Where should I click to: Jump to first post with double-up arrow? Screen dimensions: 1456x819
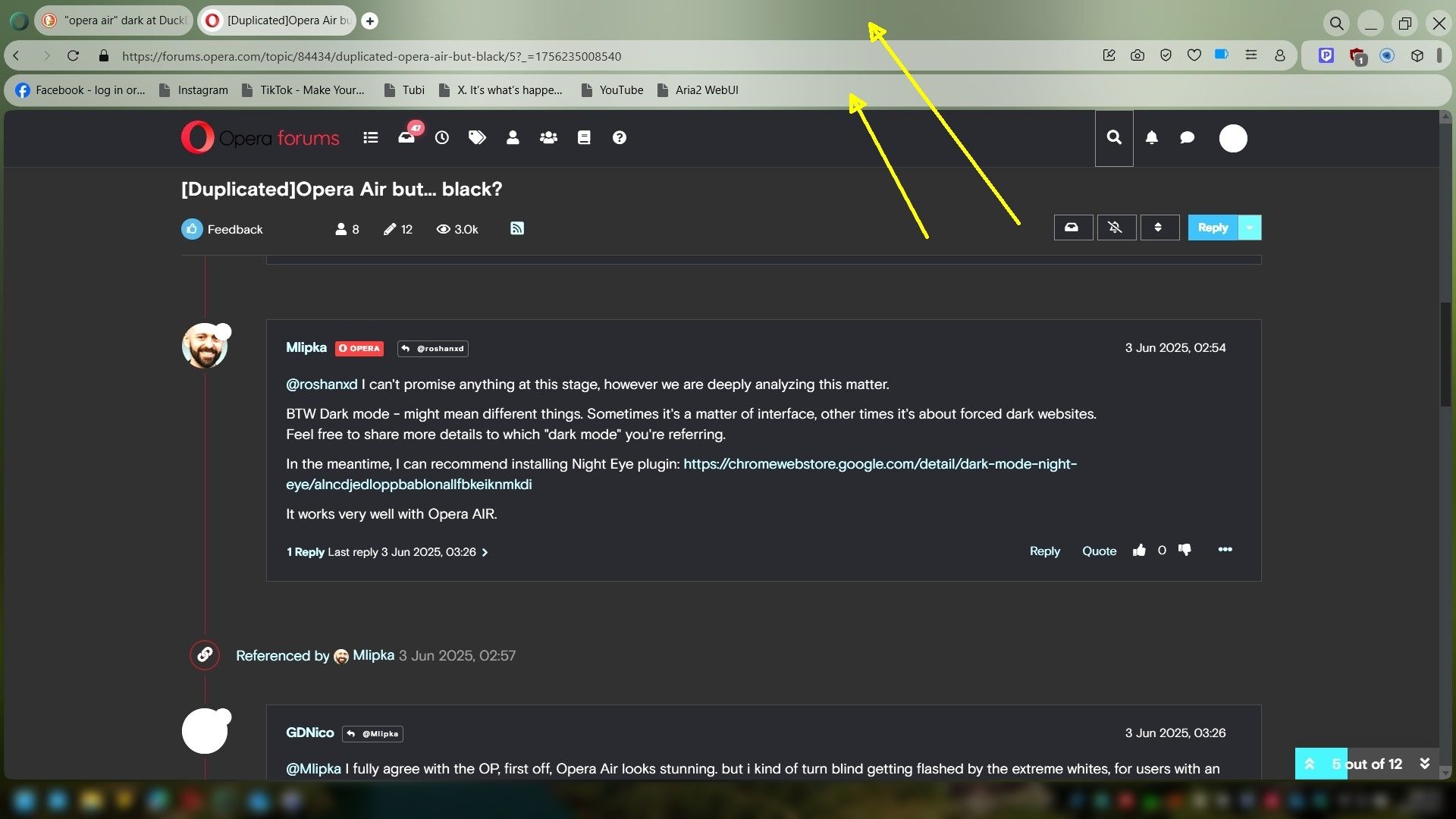pos(1310,764)
